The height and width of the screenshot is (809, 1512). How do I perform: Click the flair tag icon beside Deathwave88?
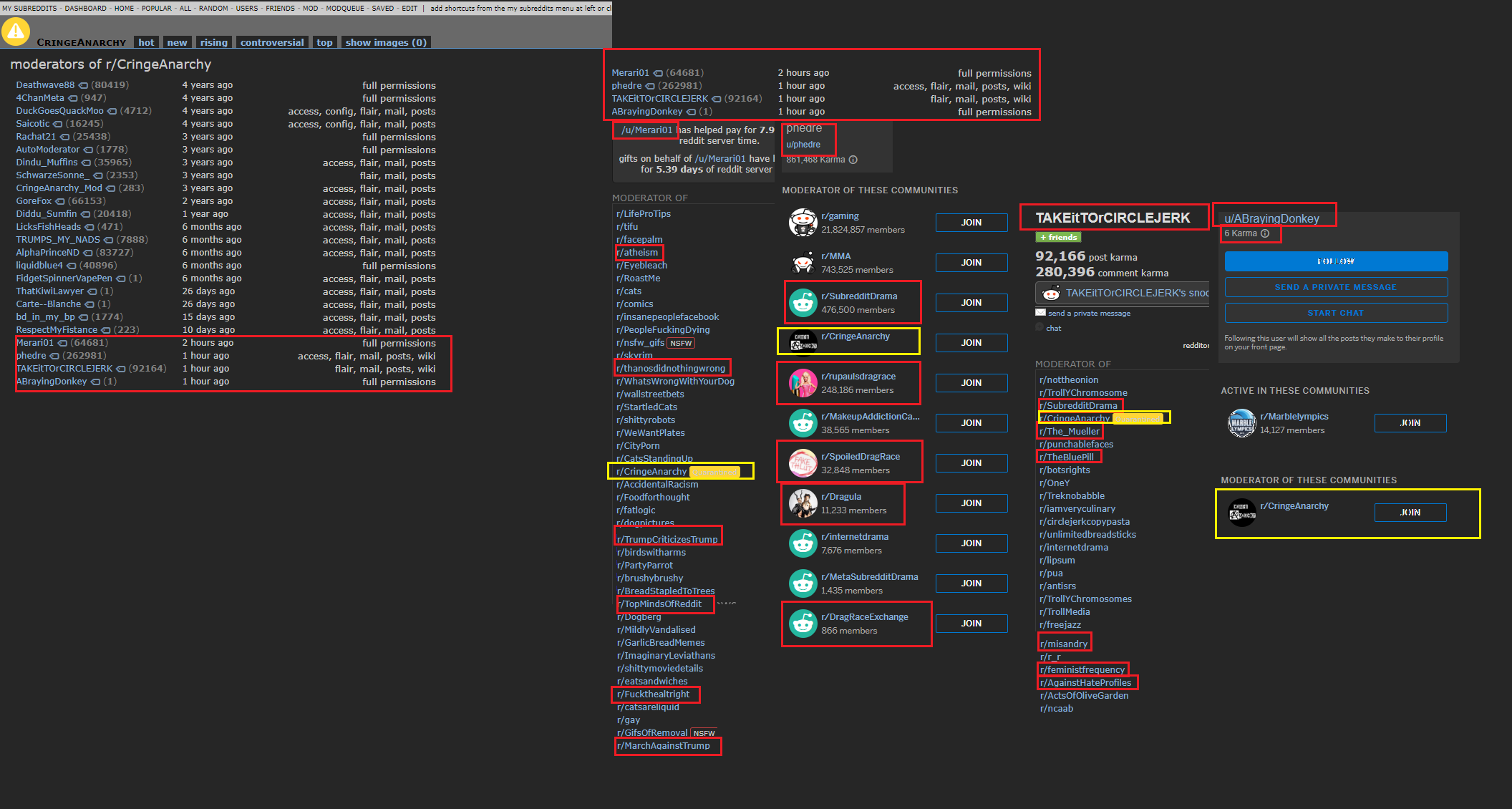83,85
